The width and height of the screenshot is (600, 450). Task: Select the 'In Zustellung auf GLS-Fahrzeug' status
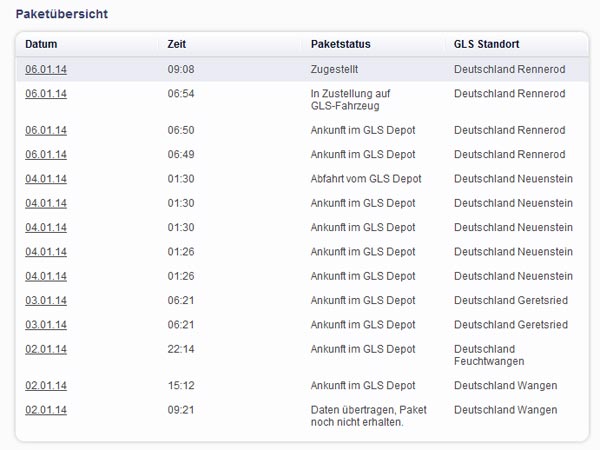point(351,99)
